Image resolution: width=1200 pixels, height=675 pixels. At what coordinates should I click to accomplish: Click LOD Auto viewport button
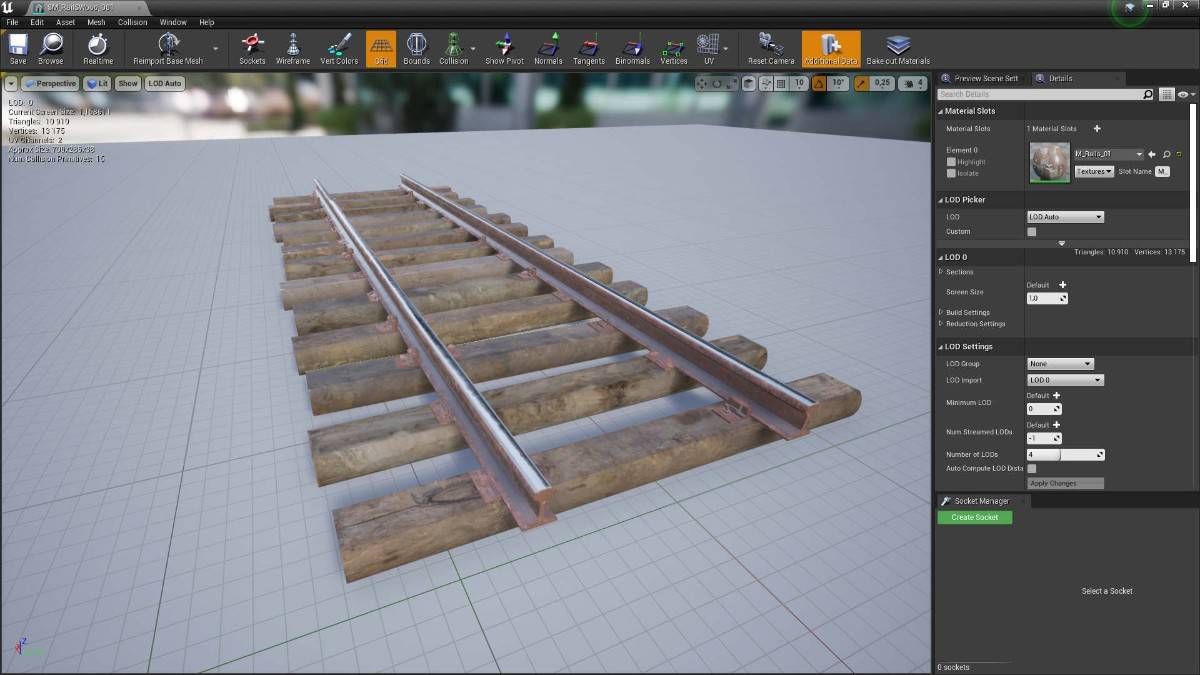point(165,84)
